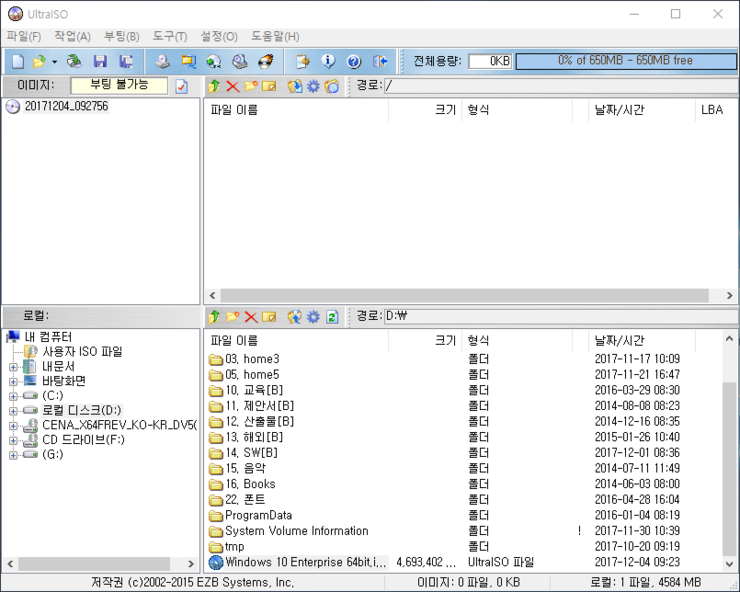740x592 pixels.
Task: Click the Convert image format icon
Action: (189, 61)
